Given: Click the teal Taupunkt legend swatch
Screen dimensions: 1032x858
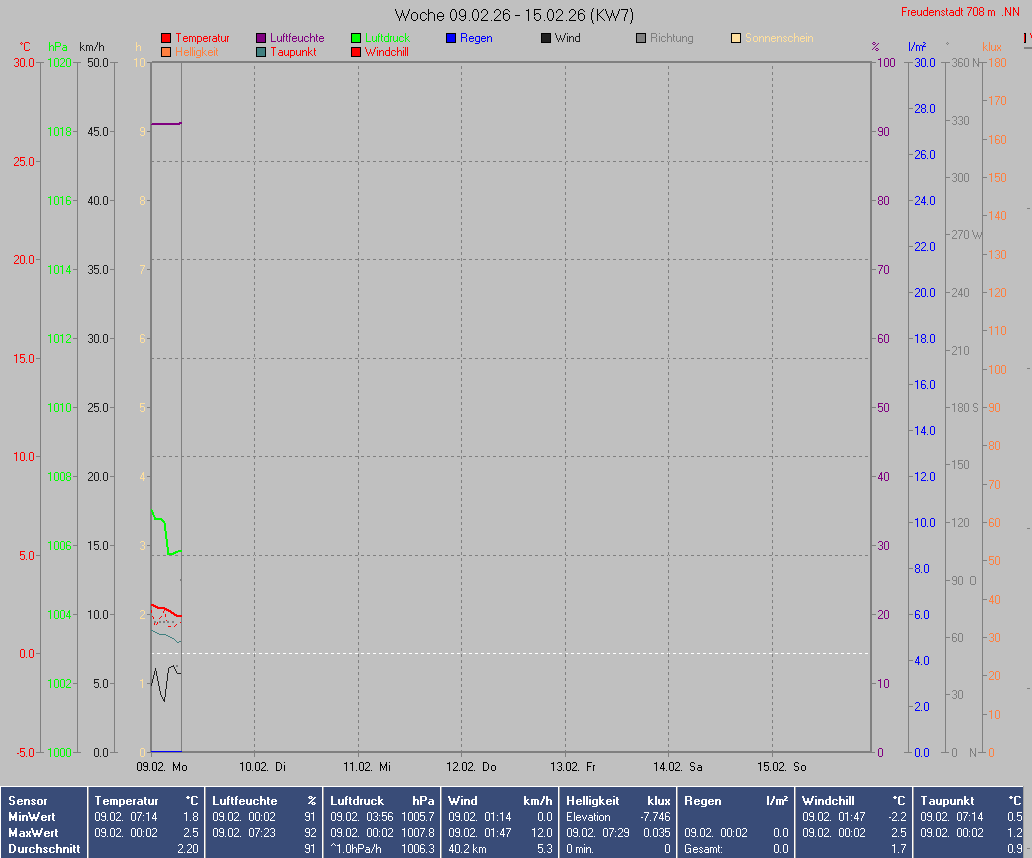Looking at the screenshot, I should click(x=261, y=52).
